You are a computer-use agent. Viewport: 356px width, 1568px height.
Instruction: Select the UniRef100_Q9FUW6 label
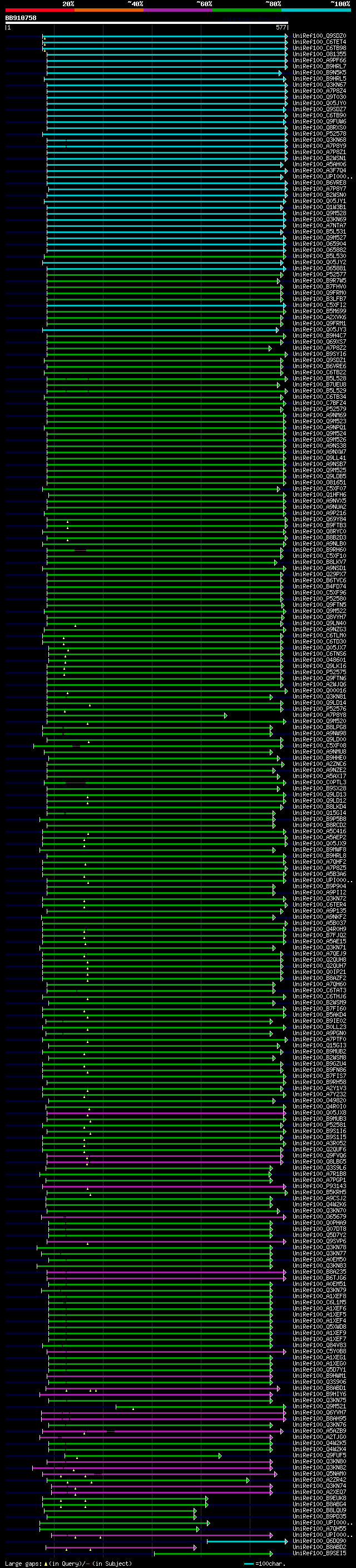pyautogui.click(x=319, y=122)
